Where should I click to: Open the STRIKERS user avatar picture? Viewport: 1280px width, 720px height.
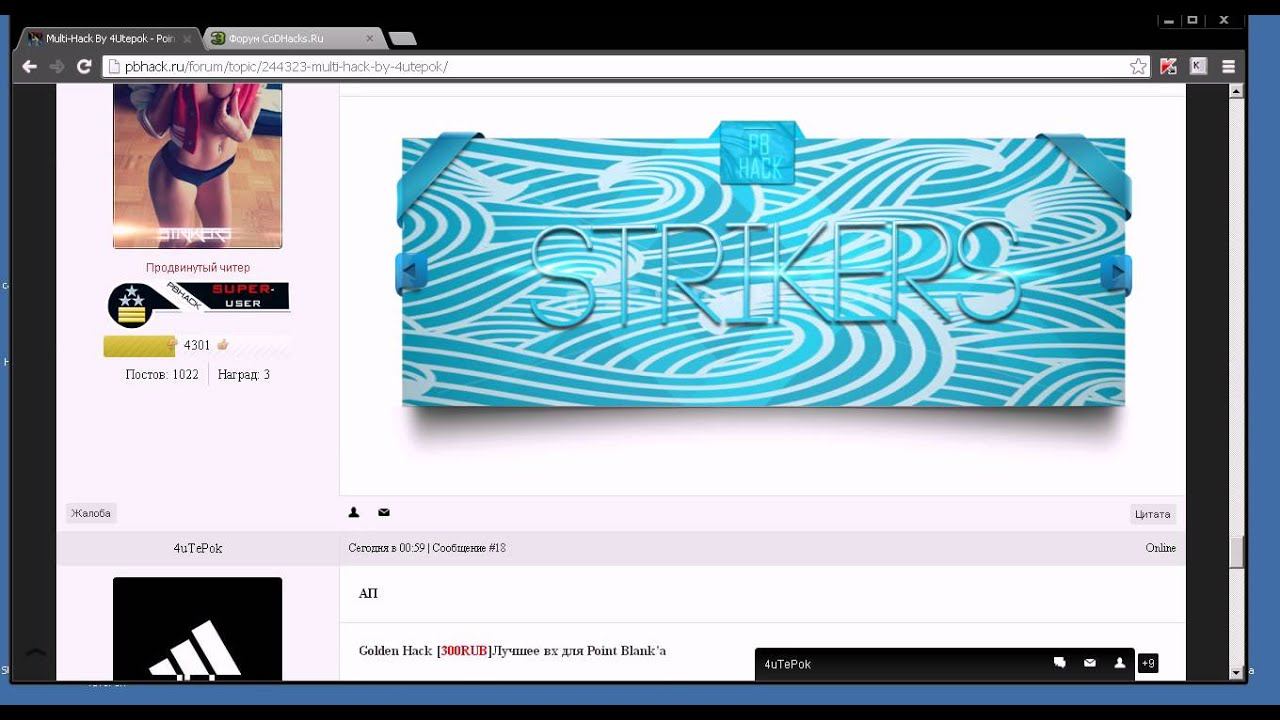click(197, 165)
